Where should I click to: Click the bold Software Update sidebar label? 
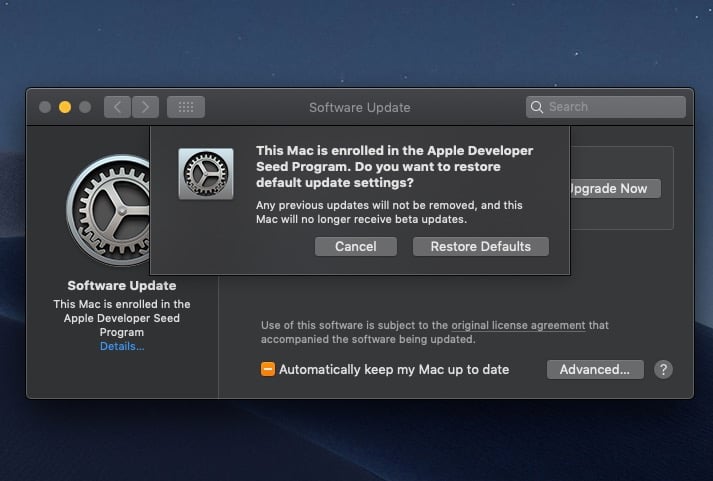pos(122,286)
